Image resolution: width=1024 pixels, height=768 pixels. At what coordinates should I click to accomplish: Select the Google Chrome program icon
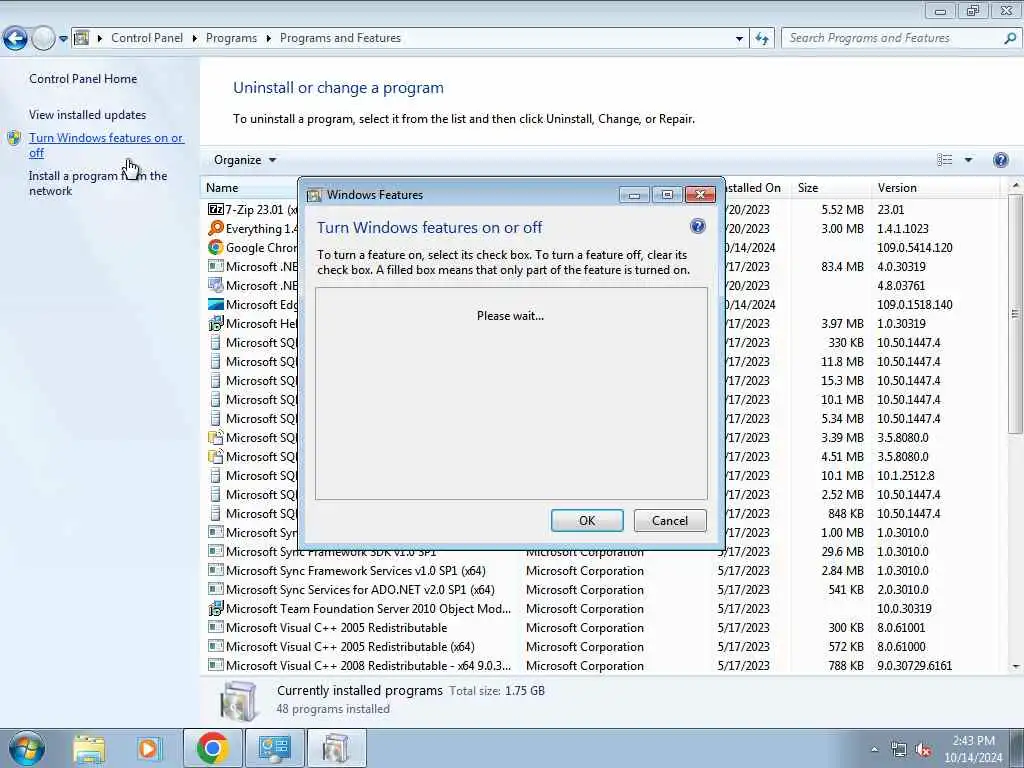pos(216,247)
